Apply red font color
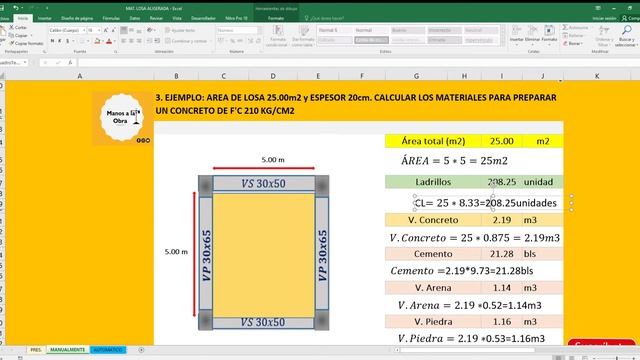This screenshot has width=640, height=360. [109, 41]
